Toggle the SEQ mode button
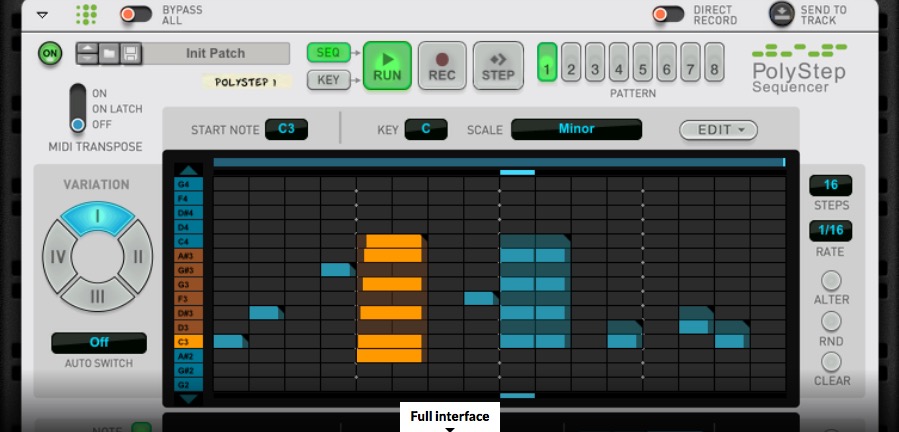899x432 pixels. coord(329,53)
